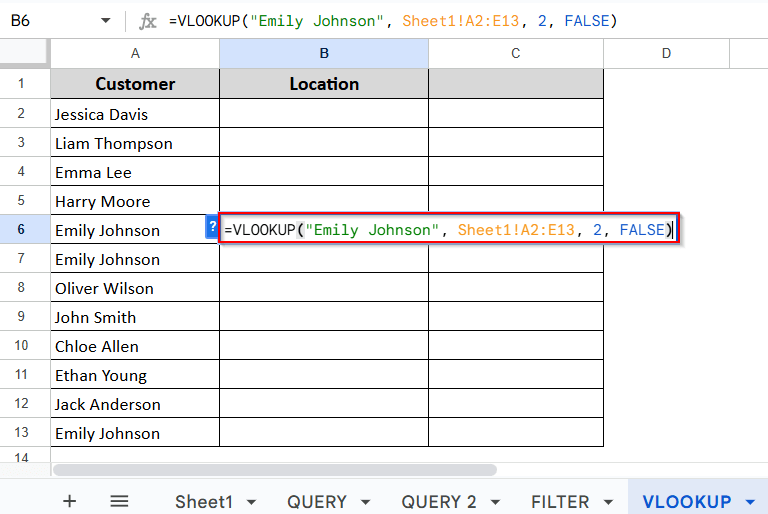Expand the Name Box dropdown arrow

click(105, 21)
